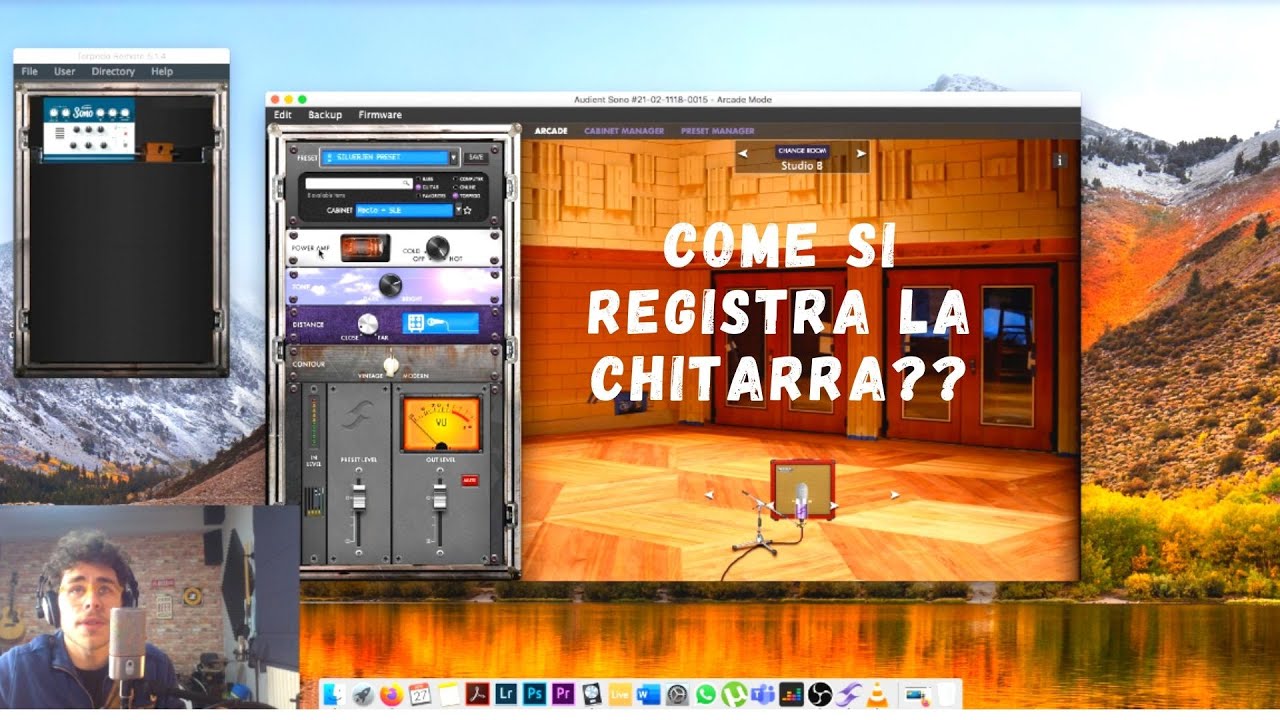Click the microphone-and-cabinet display in the Distance module
Viewport: 1280px width, 720px height.
point(439,323)
